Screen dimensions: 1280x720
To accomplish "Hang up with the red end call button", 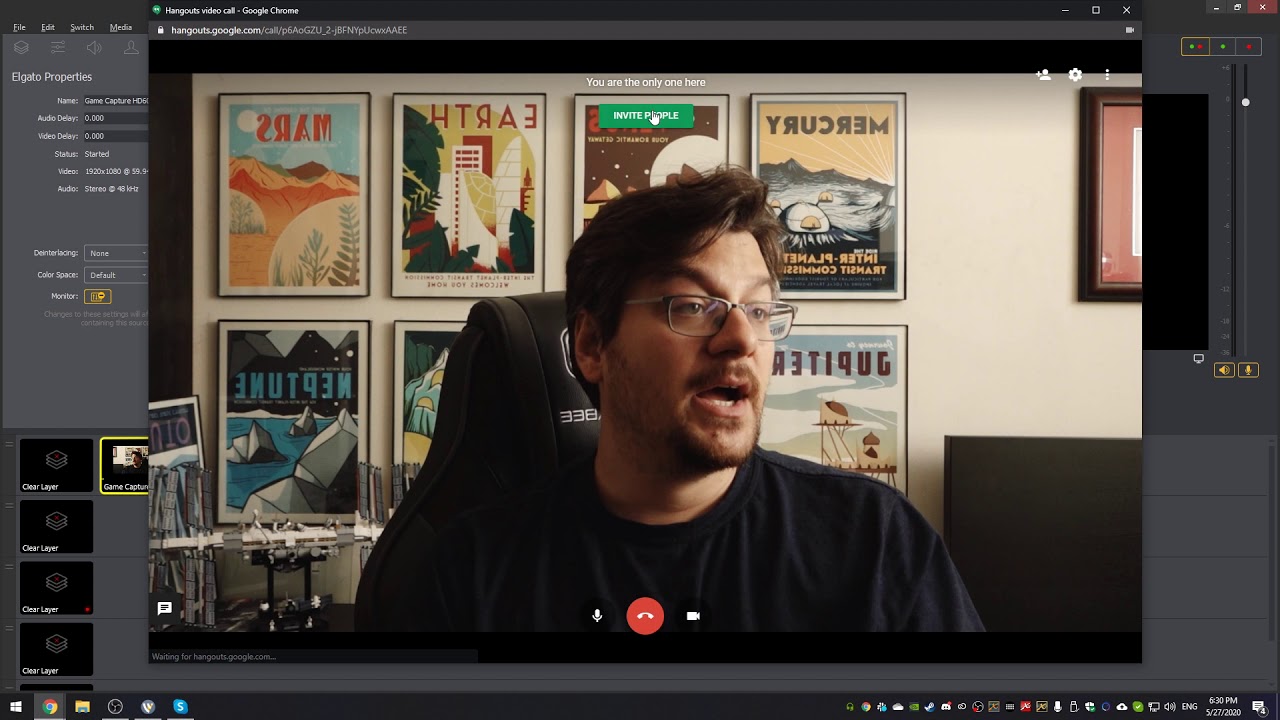I will pyautogui.click(x=645, y=616).
